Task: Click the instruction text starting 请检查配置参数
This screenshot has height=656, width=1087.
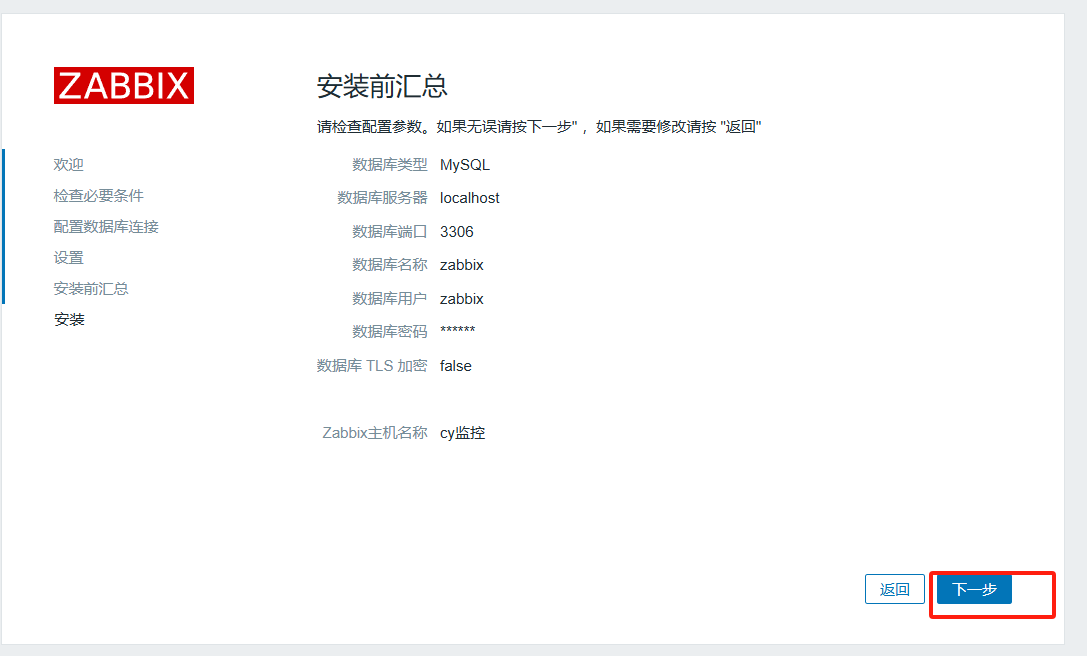Action: click(539, 127)
